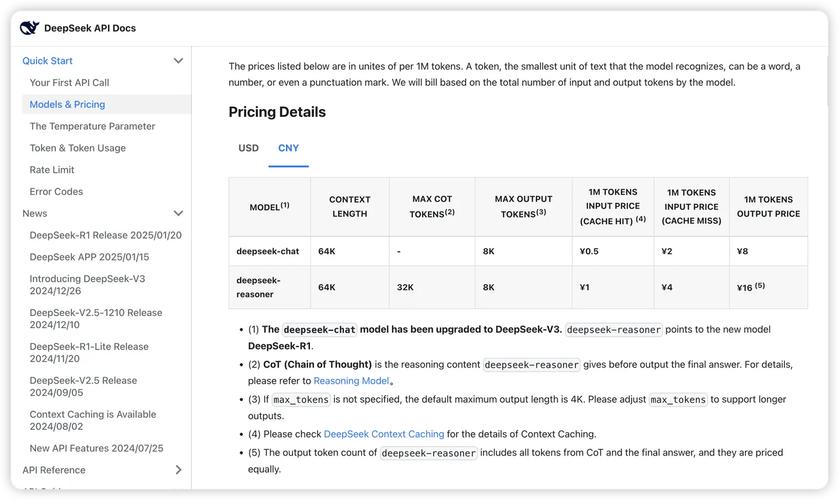Click the deepseek-chat model cell
839x500 pixels.
point(268,251)
